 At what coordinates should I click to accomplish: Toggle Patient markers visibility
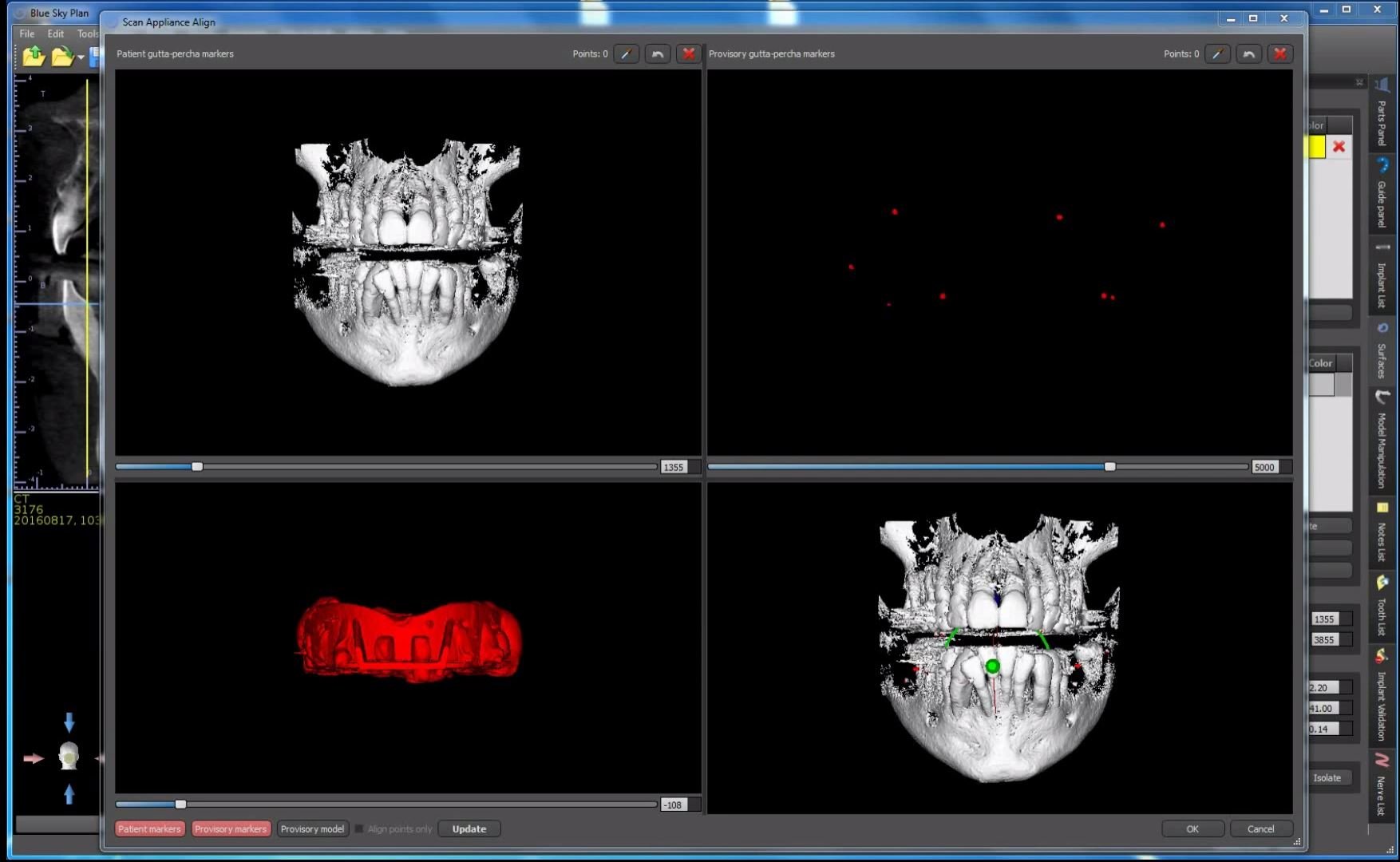pyautogui.click(x=149, y=828)
